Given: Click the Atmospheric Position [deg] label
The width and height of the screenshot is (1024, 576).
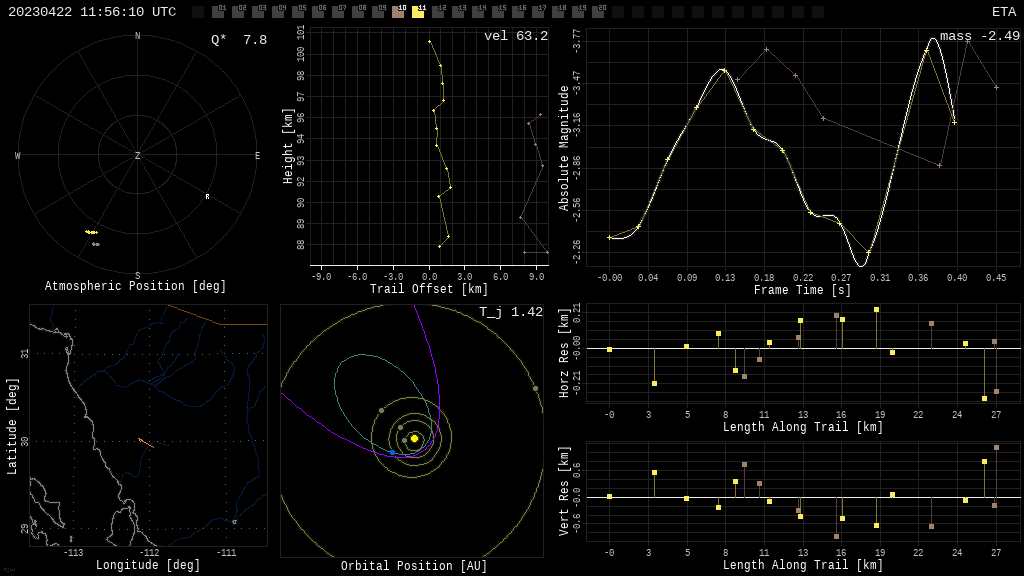Looking at the screenshot, I should (x=135, y=286).
